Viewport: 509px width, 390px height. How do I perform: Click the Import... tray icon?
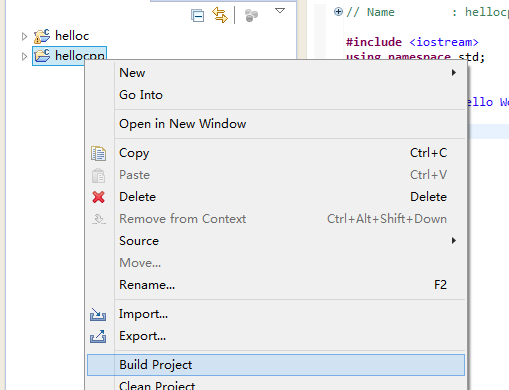[98, 314]
